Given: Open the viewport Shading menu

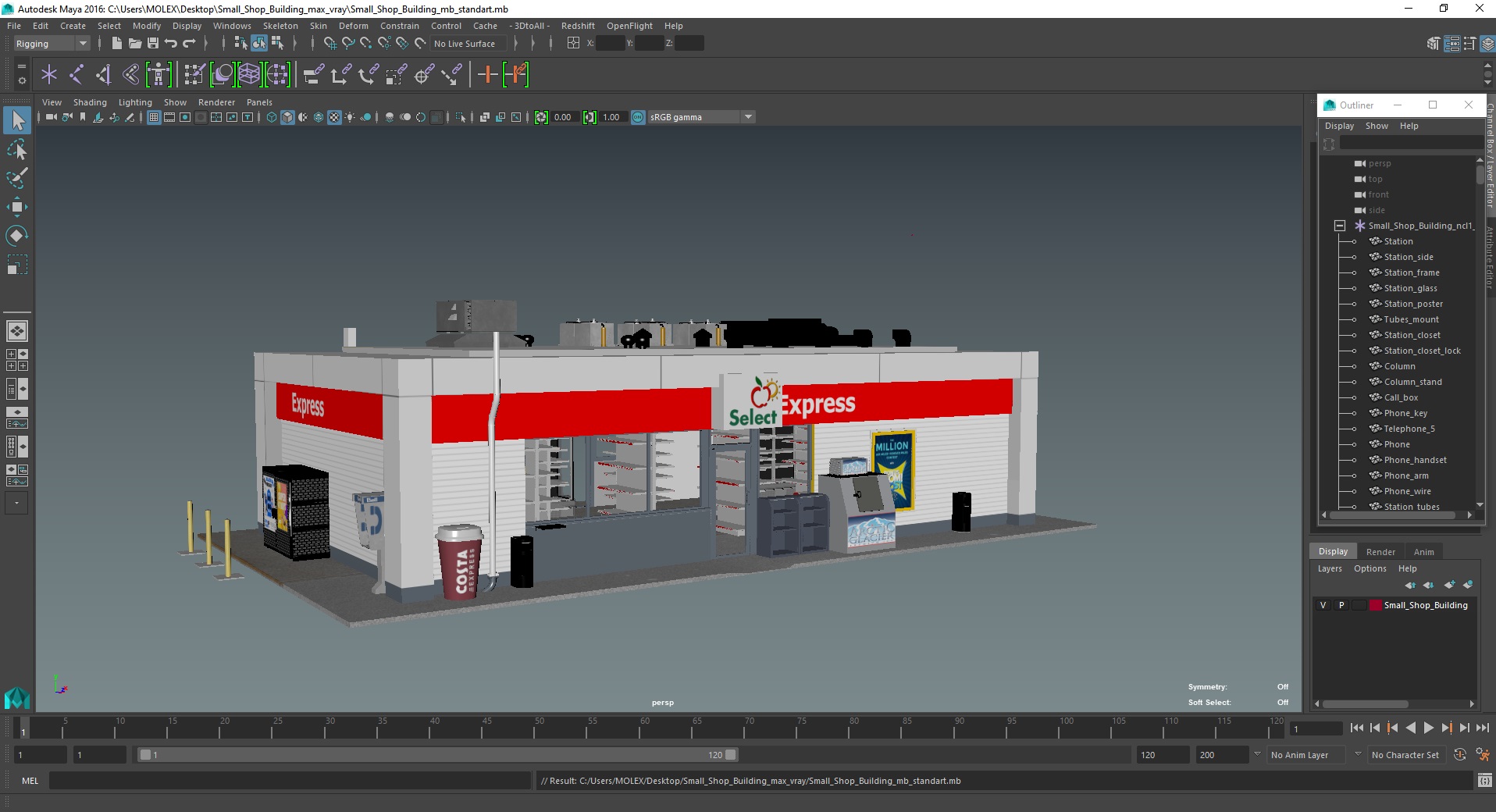Looking at the screenshot, I should click(x=90, y=102).
